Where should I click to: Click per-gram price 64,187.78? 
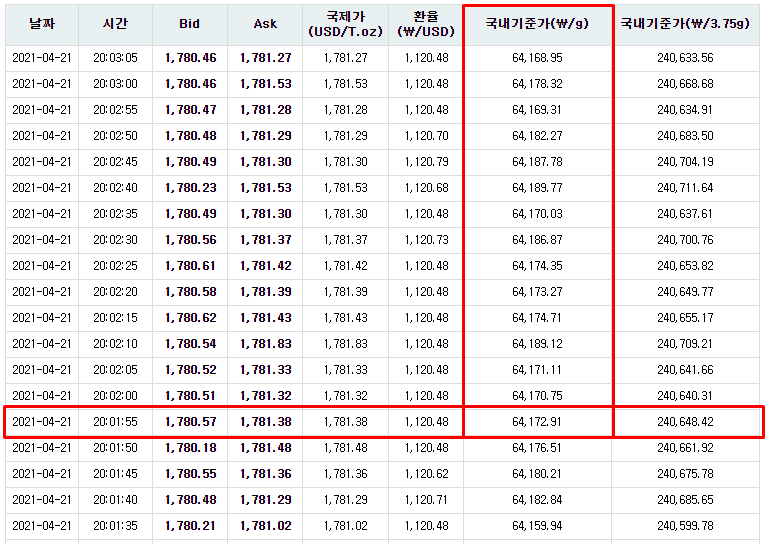click(537, 162)
